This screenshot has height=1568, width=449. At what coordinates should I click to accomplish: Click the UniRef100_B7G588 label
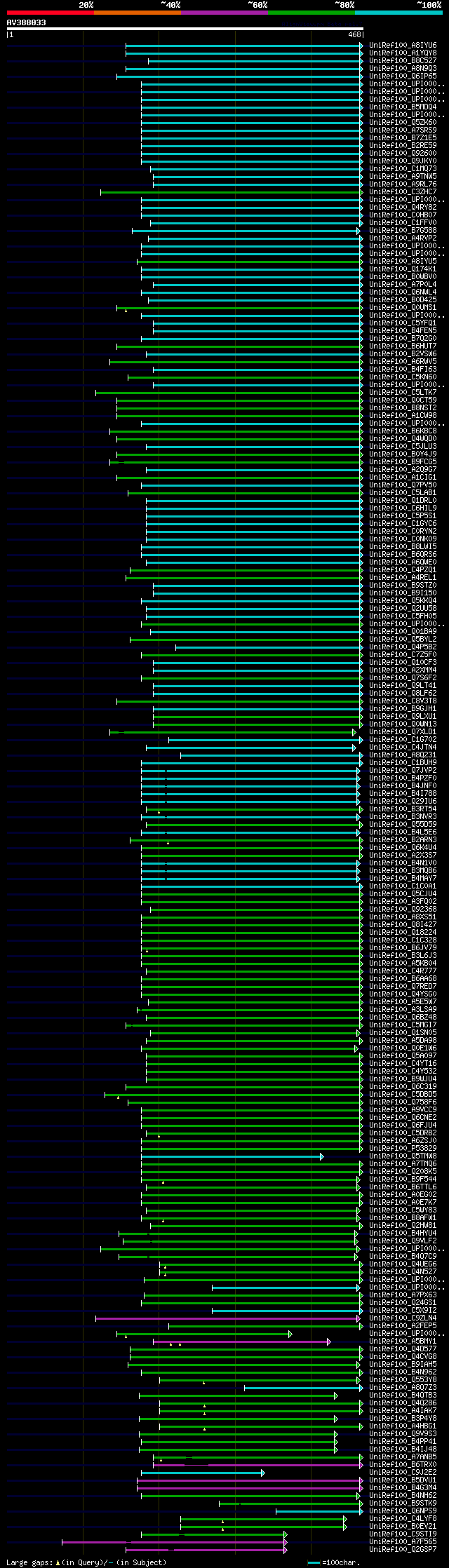tap(403, 230)
